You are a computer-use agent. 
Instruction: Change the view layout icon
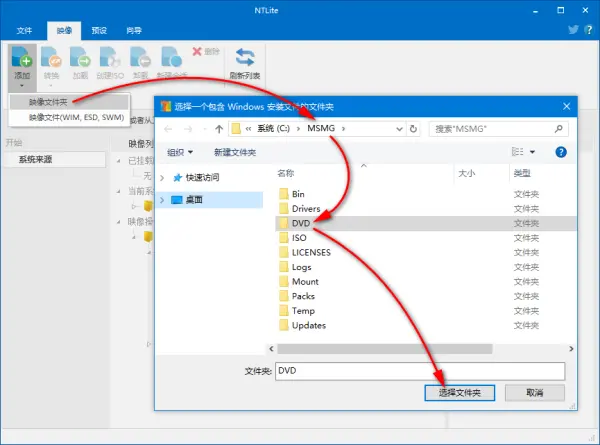click(x=517, y=152)
